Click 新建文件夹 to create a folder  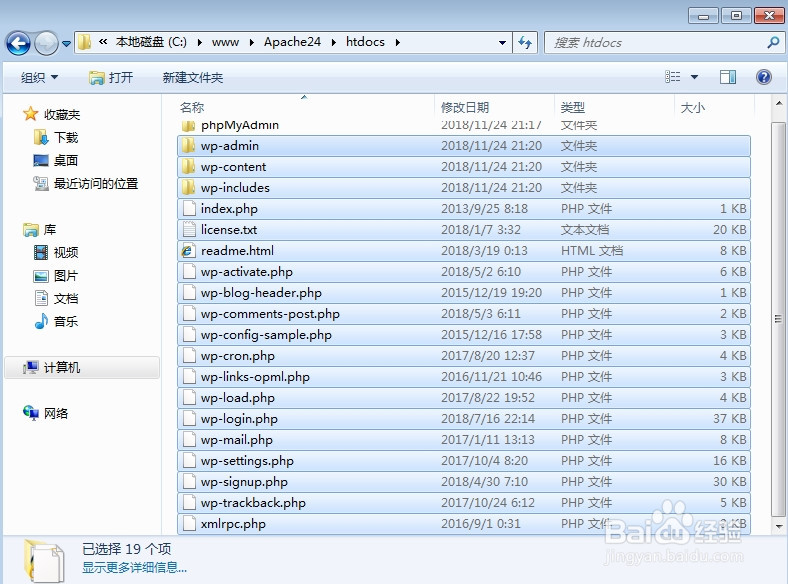pos(192,77)
